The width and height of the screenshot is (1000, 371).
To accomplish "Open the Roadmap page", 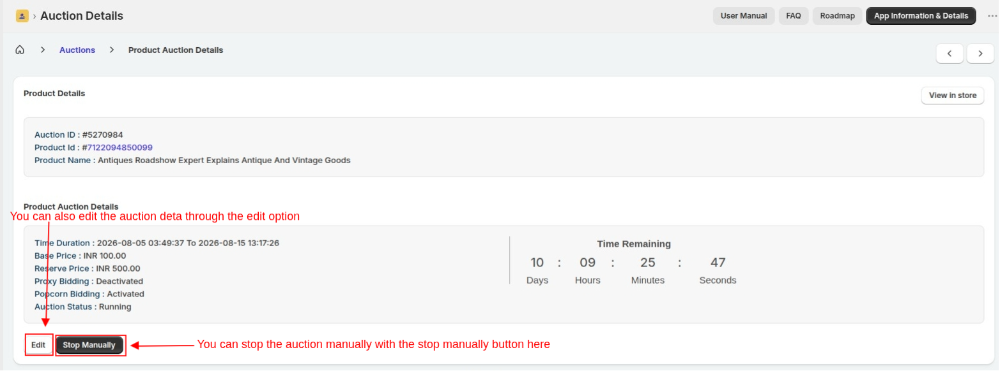I will click(837, 16).
